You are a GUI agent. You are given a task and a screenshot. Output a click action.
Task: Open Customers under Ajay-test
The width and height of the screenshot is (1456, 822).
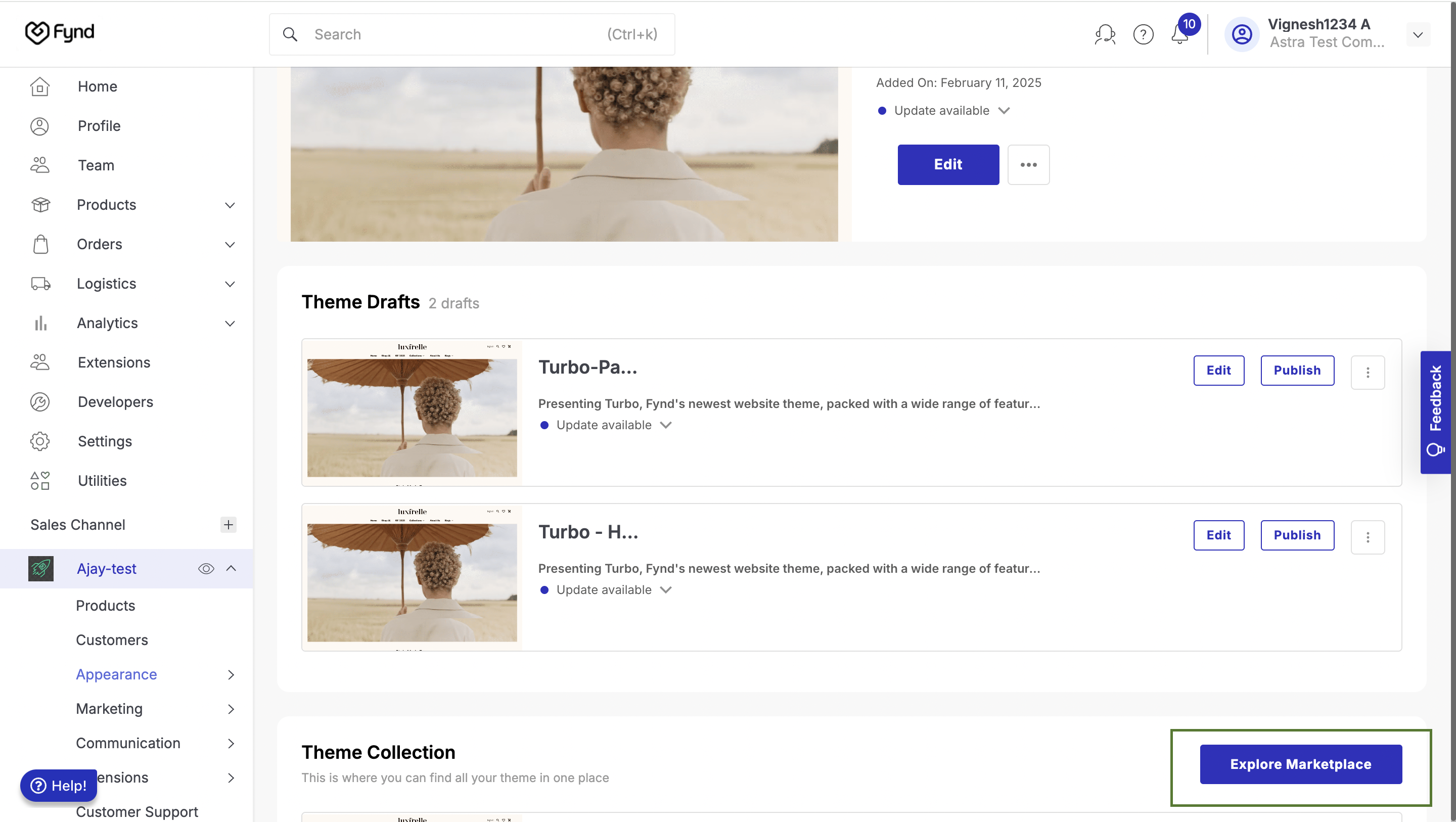coord(112,641)
